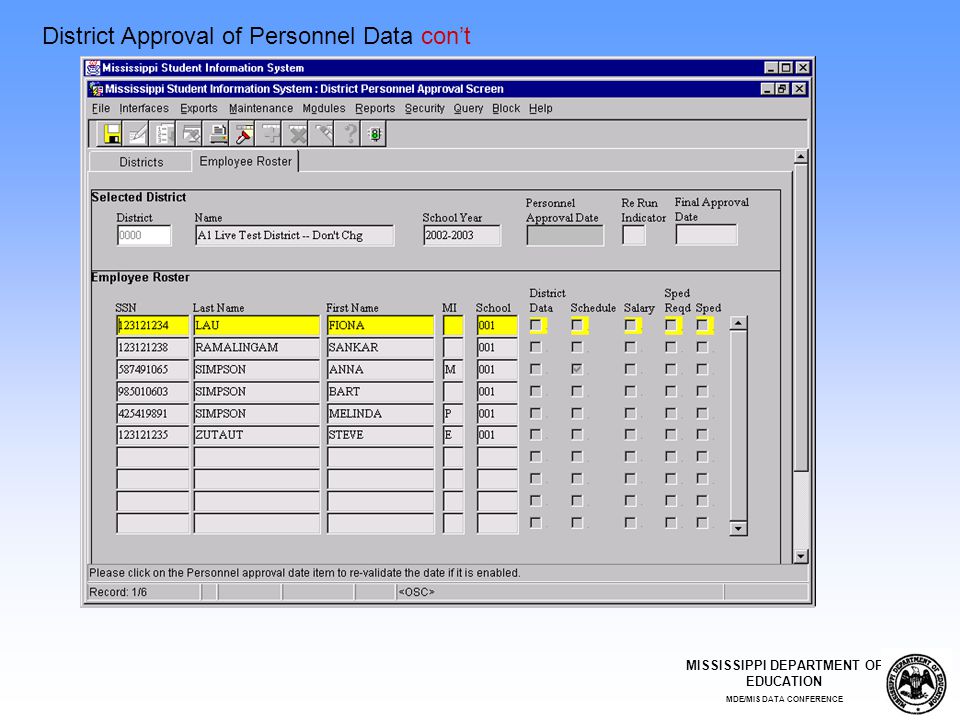Image resolution: width=960 pixels, height=720 pixels.
Task: Click the traffic light exit icon
Action: (x=375, y=133)
